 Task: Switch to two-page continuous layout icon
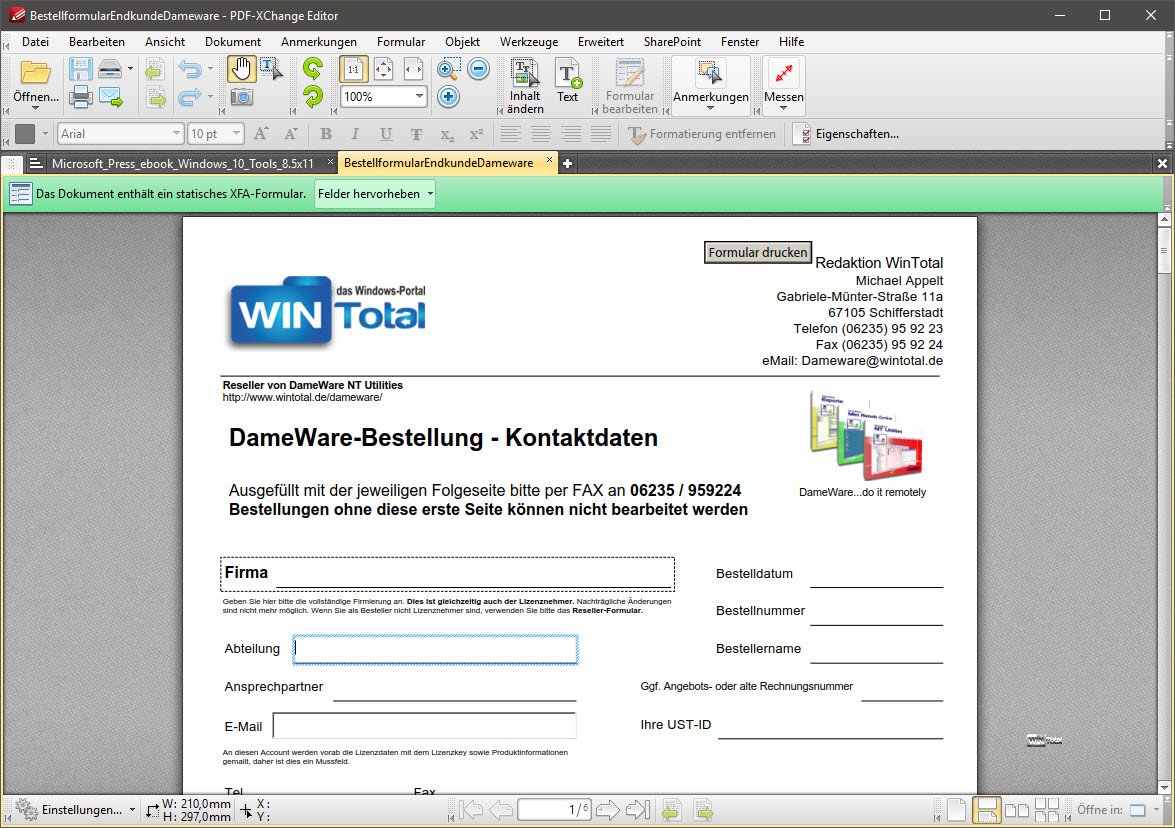1047,810
